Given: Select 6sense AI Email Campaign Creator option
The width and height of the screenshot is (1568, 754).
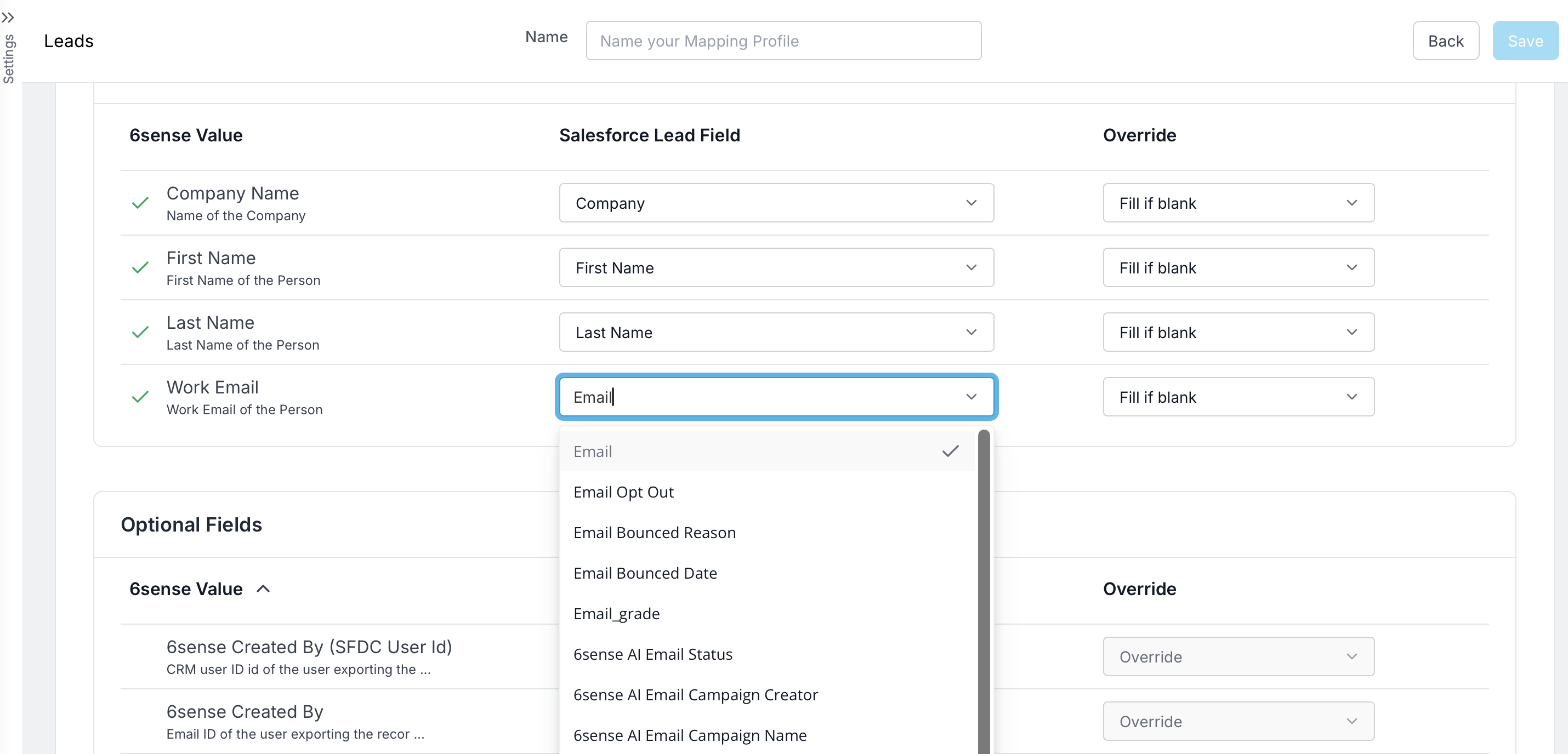Looking at the screenshot, I should pos(767,694).
